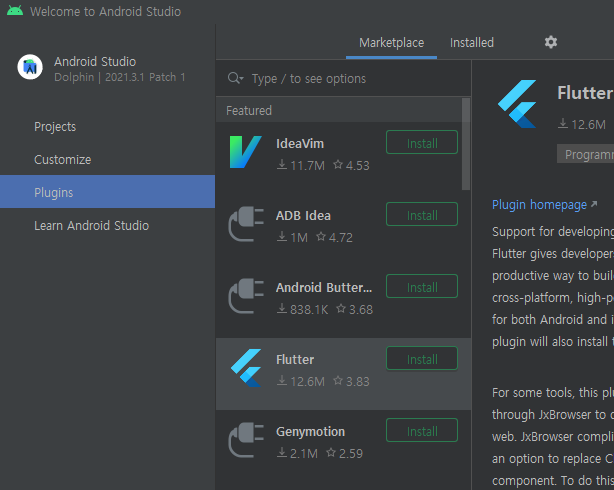
Task: Click the Genymotion plug icon
Action: coord(246,440)
